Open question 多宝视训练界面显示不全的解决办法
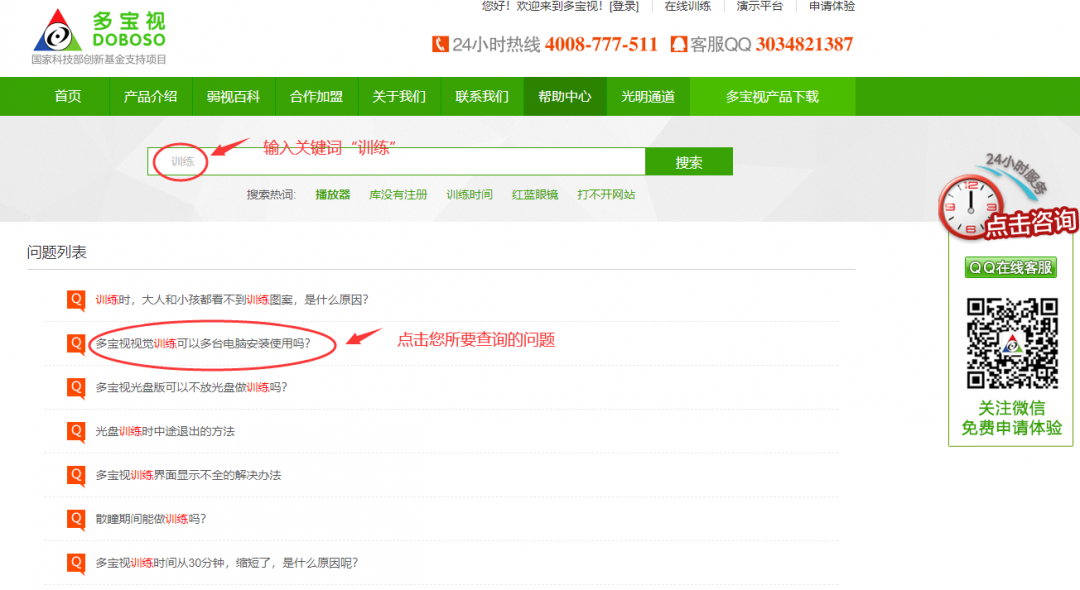This screenshot has height=590, width=1080. tap(188, 475)
